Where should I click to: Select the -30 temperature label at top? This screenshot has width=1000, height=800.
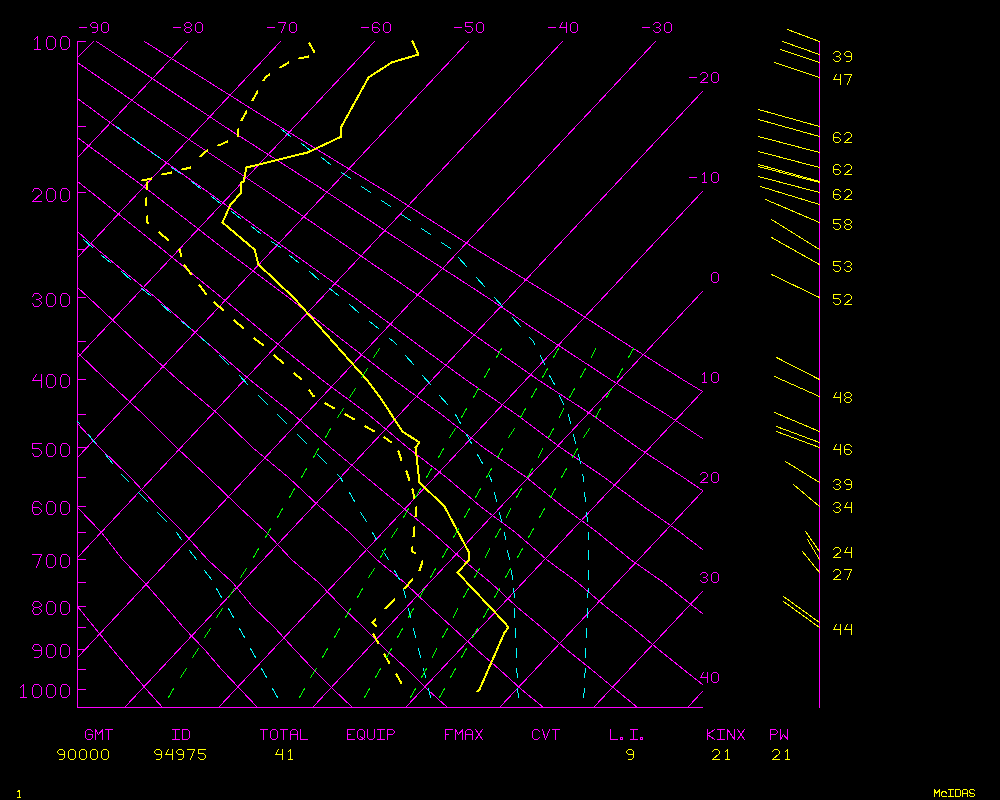(x=655, y=28)
